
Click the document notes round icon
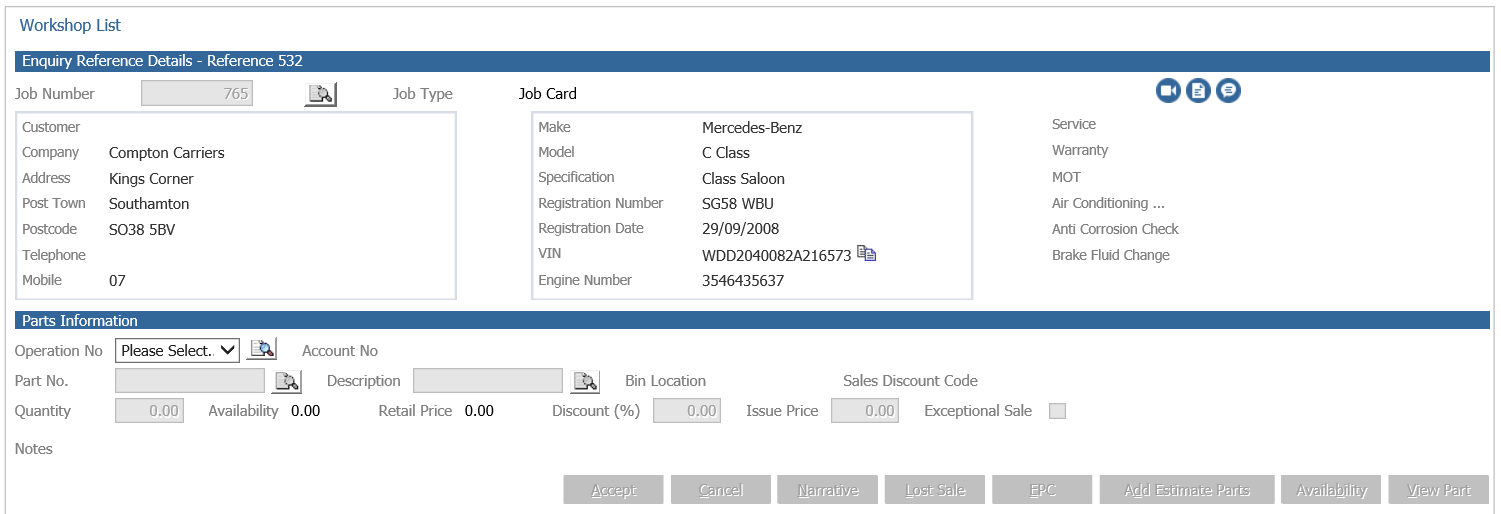tap(1198, 91)
